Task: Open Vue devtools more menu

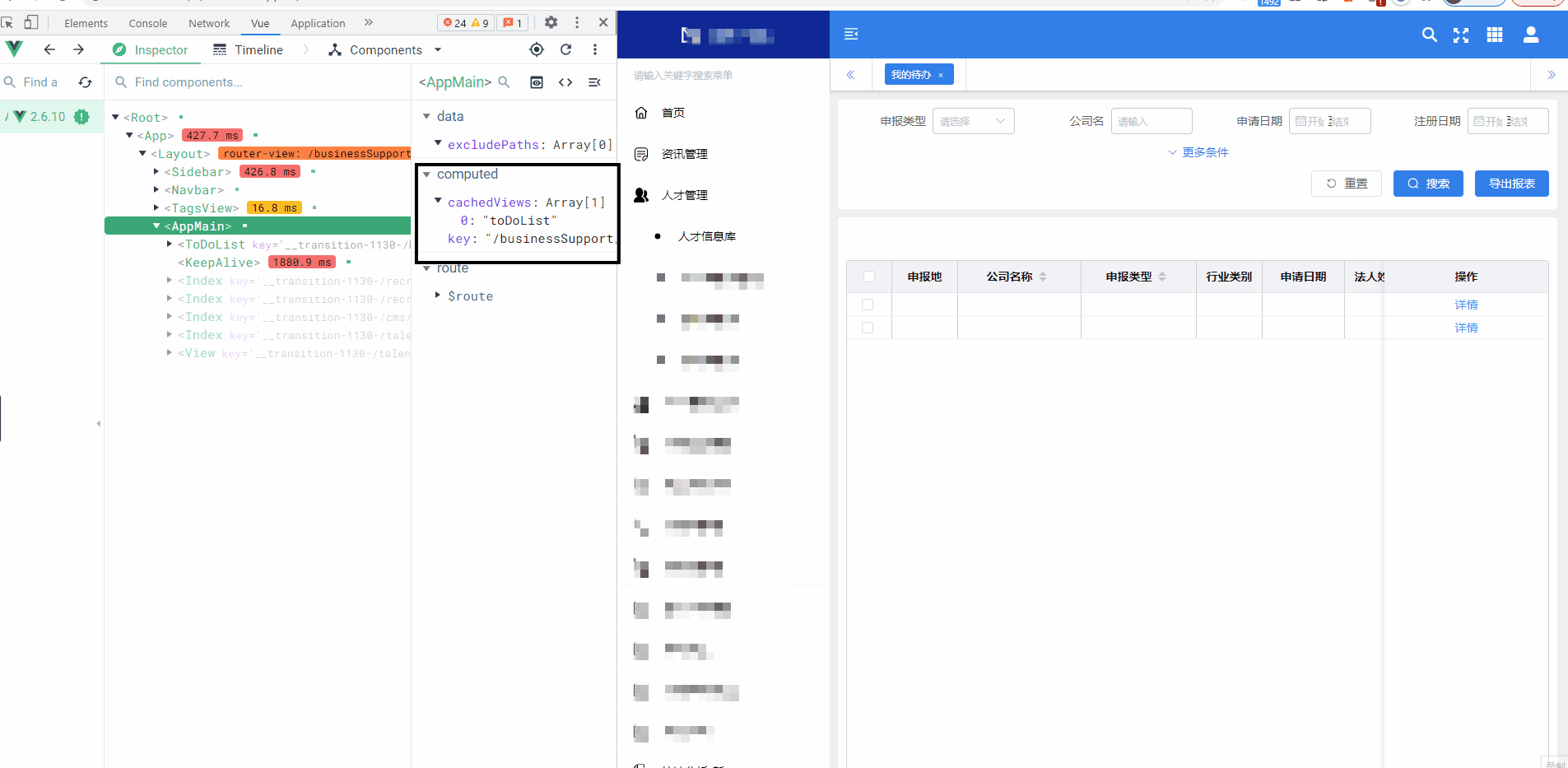Action: [595, 49]
